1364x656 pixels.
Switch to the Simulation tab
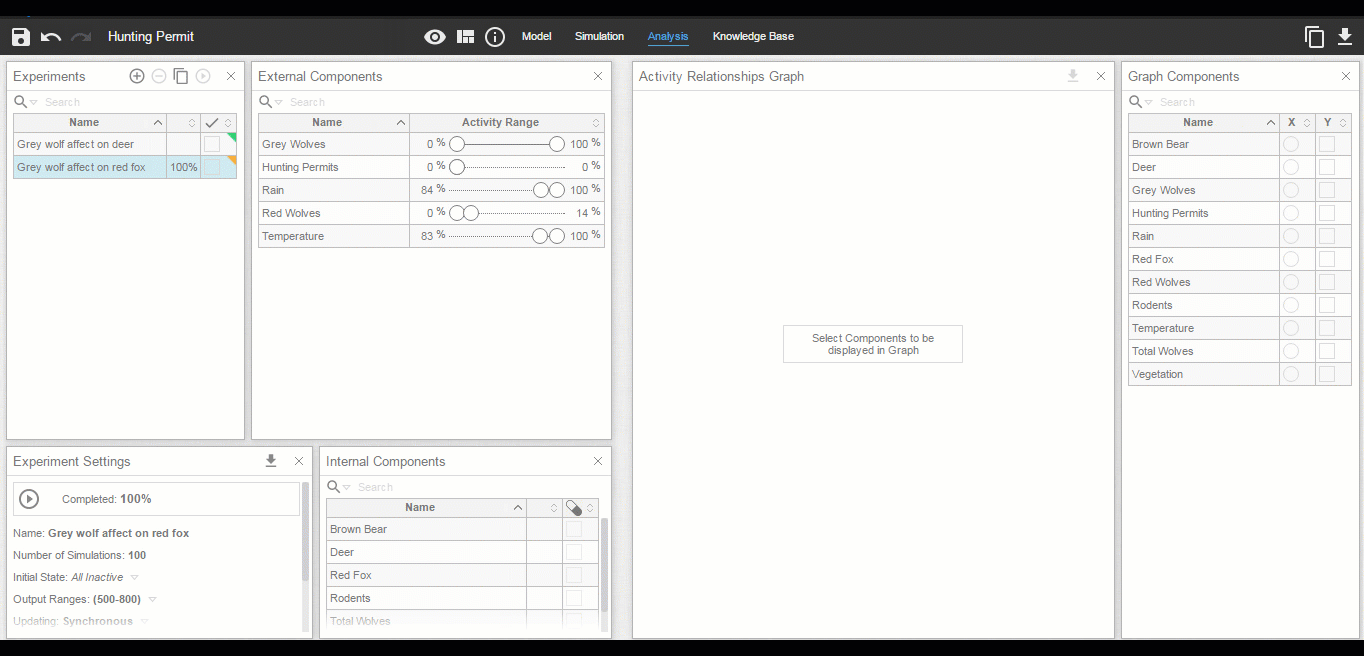pyautogui.click(x=599, y=37)
